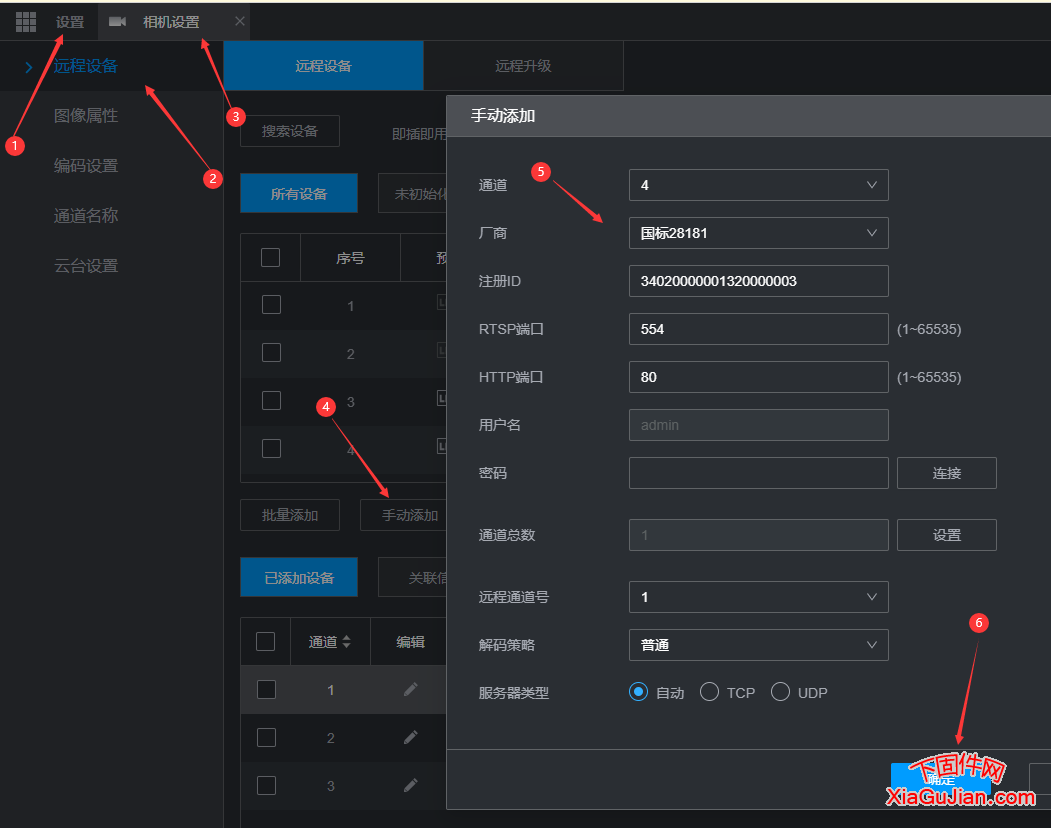Click edit pencil for channel 2
This screenshot has width=1051, height=828.
[x=410, y=737]
